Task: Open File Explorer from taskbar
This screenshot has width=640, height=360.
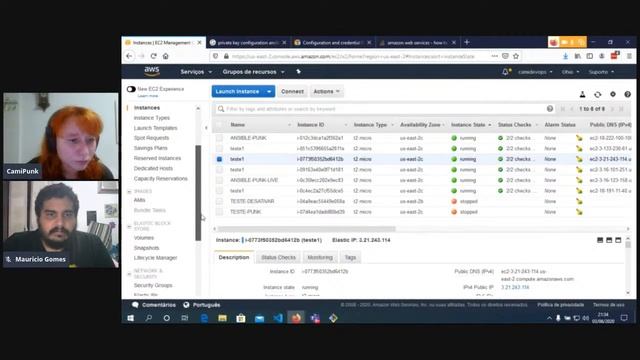Action: 222,318
